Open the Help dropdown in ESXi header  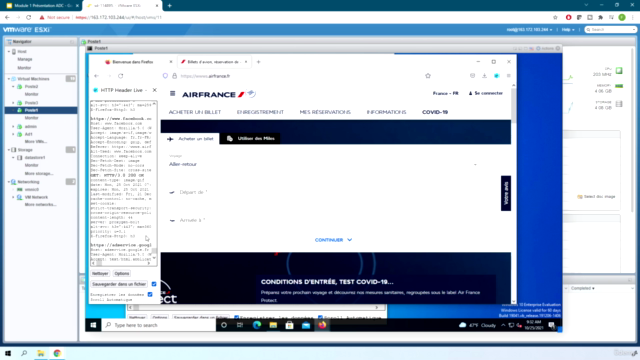pos(568,30)
